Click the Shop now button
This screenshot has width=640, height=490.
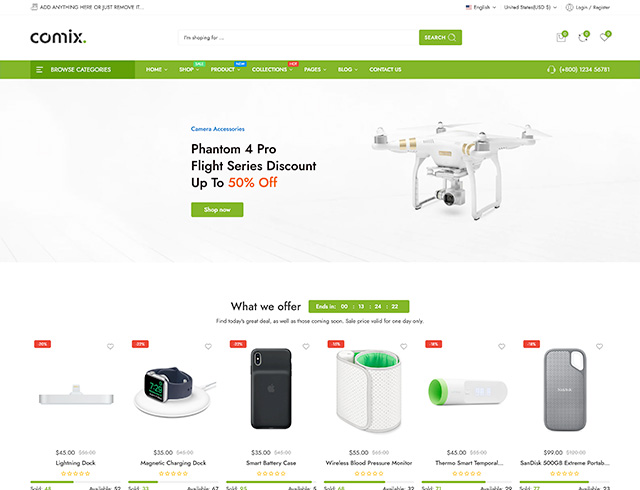tap(217, 209)
